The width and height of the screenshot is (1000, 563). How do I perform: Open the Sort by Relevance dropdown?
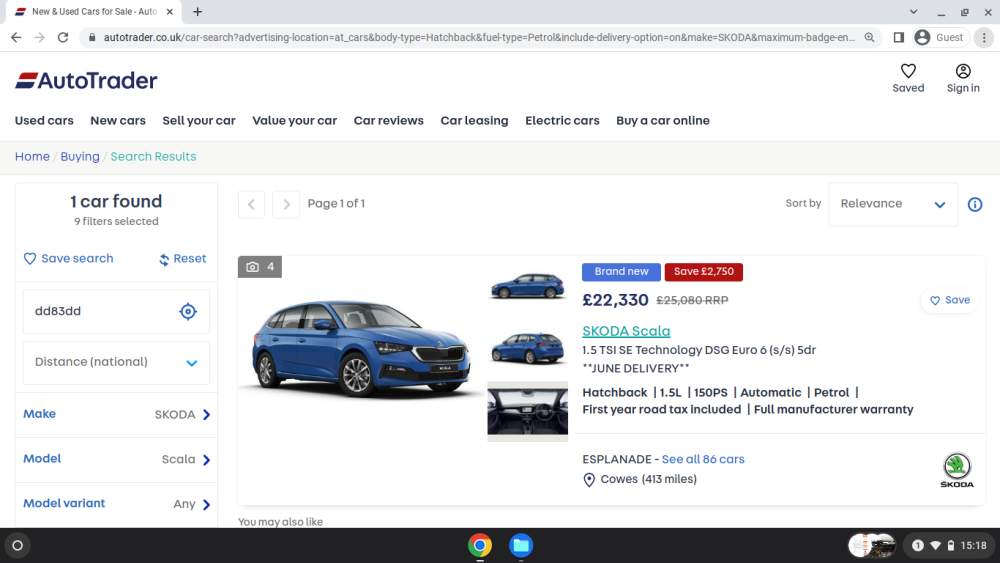pyautogui.click(x=893, y=204)
